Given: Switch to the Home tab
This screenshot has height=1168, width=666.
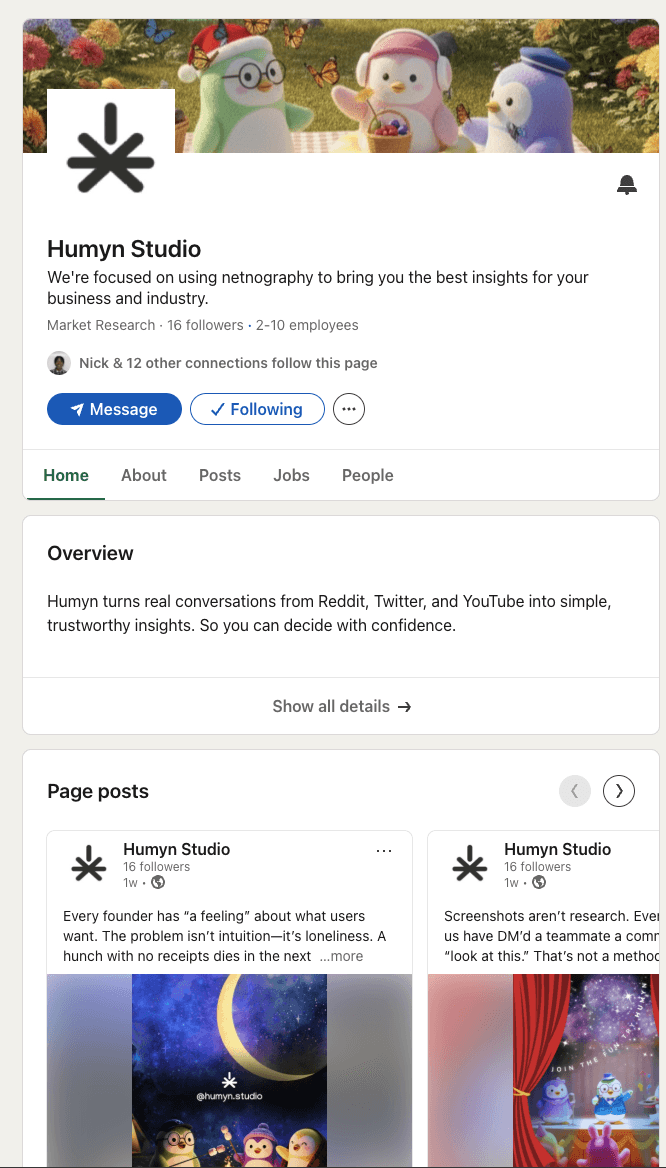Looking at the screenshot, I should [x=66, y=475].
